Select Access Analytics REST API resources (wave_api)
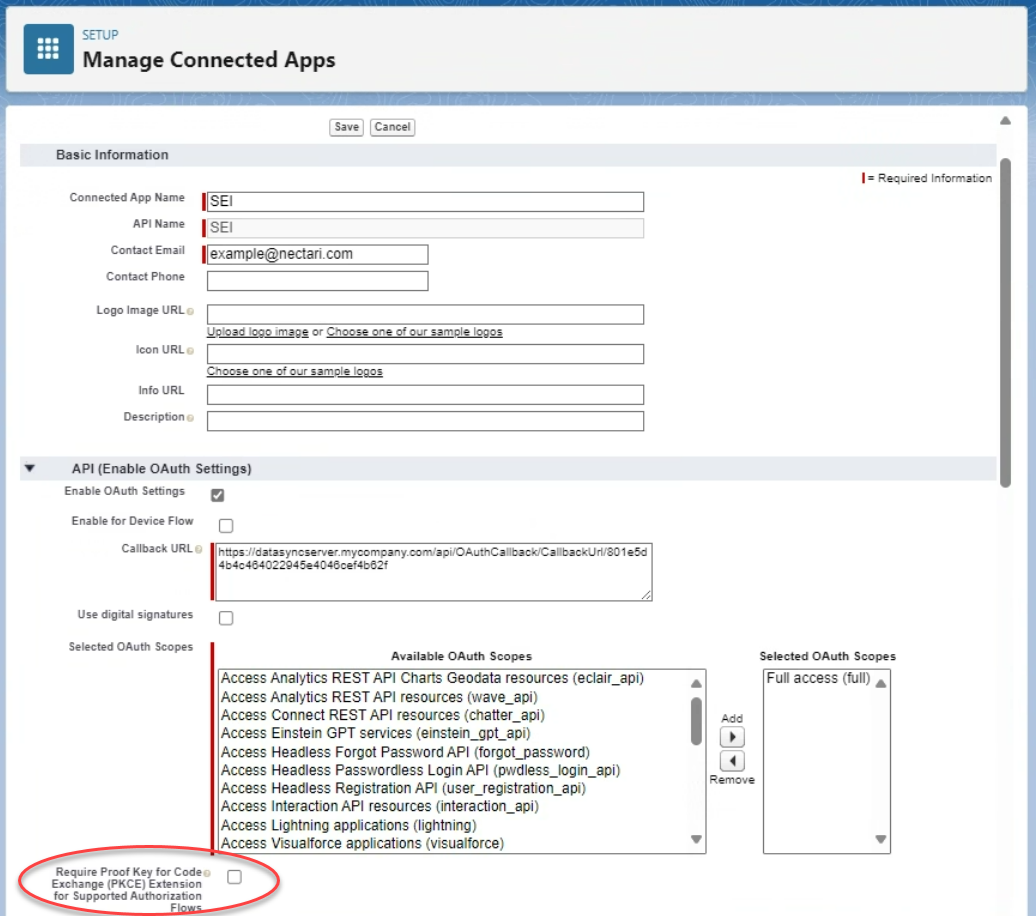1036x916 pixels. pos(379,697)
